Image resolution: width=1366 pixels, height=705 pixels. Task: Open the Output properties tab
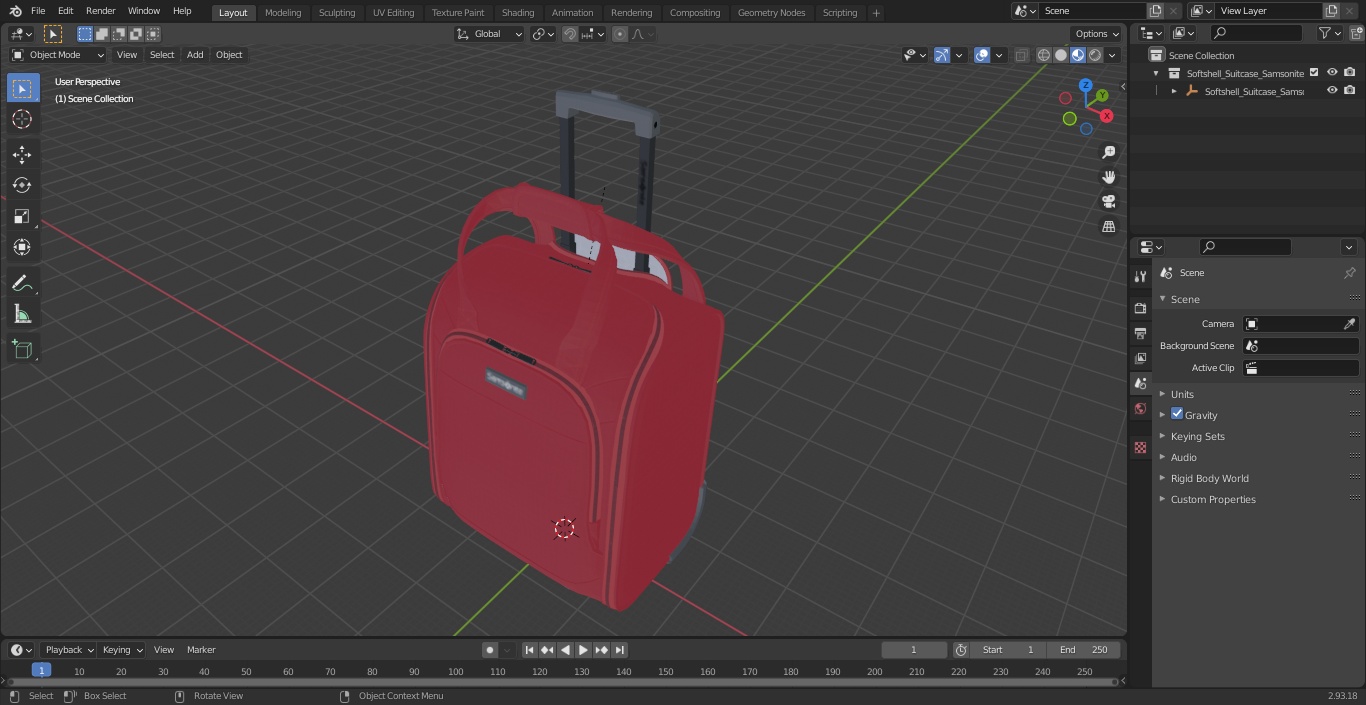(1140, 333)
